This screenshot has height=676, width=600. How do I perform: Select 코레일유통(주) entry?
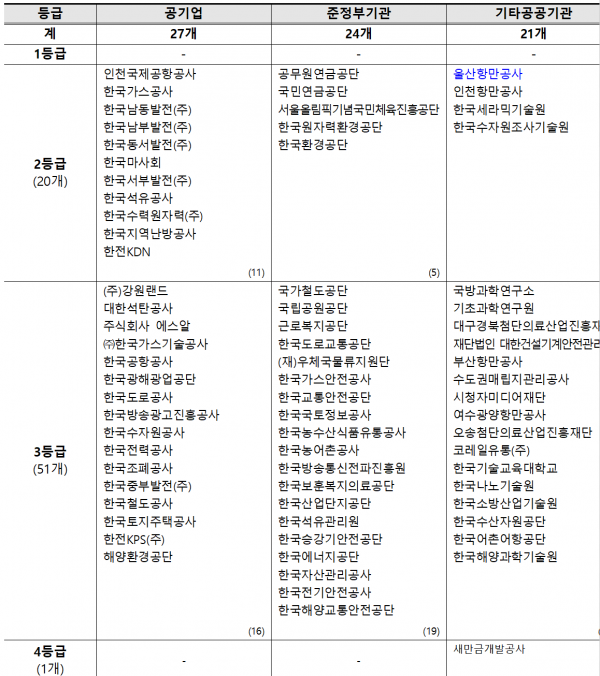click(491, 450)
